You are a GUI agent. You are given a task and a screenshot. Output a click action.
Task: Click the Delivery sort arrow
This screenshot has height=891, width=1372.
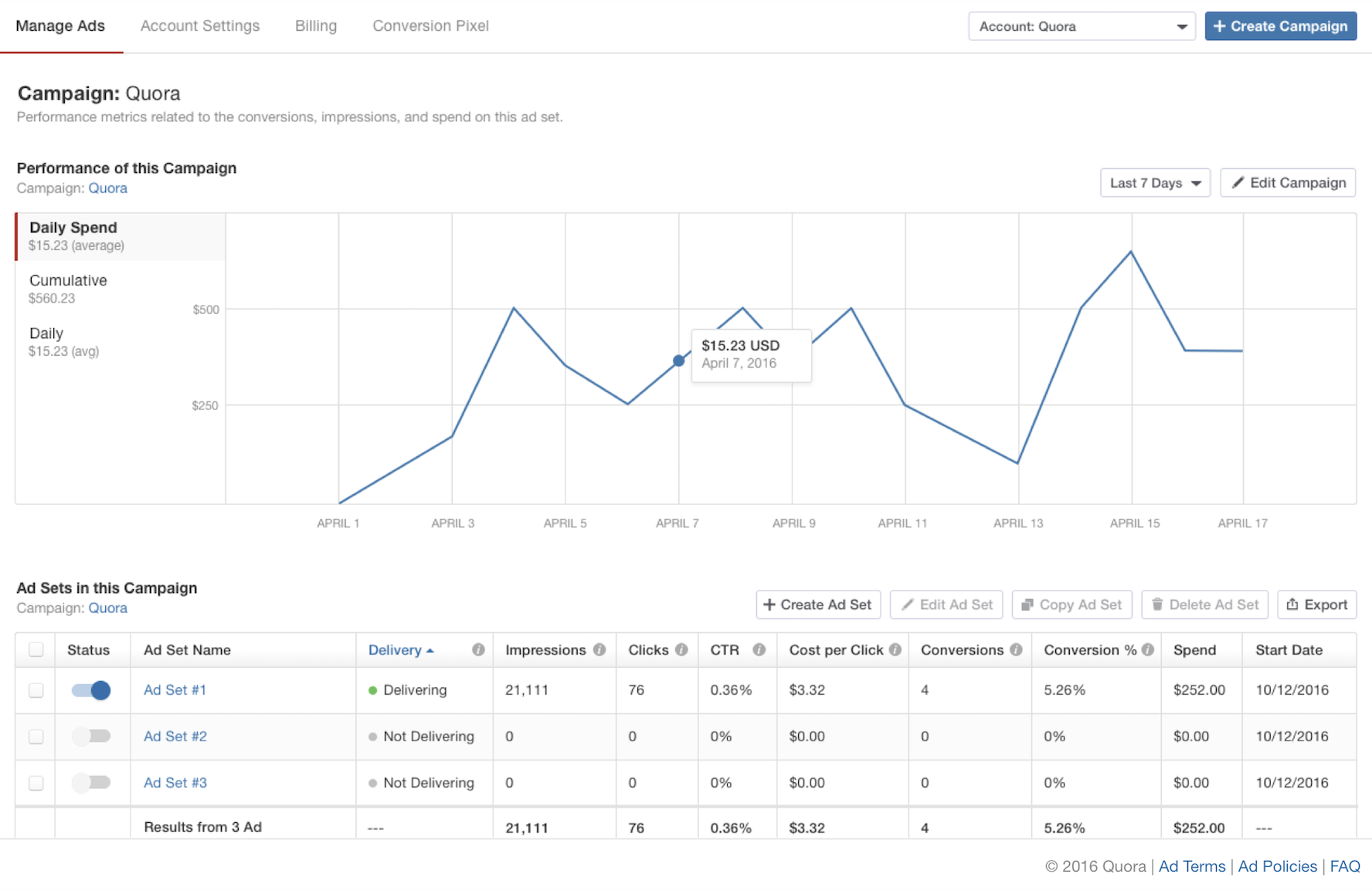430,651
